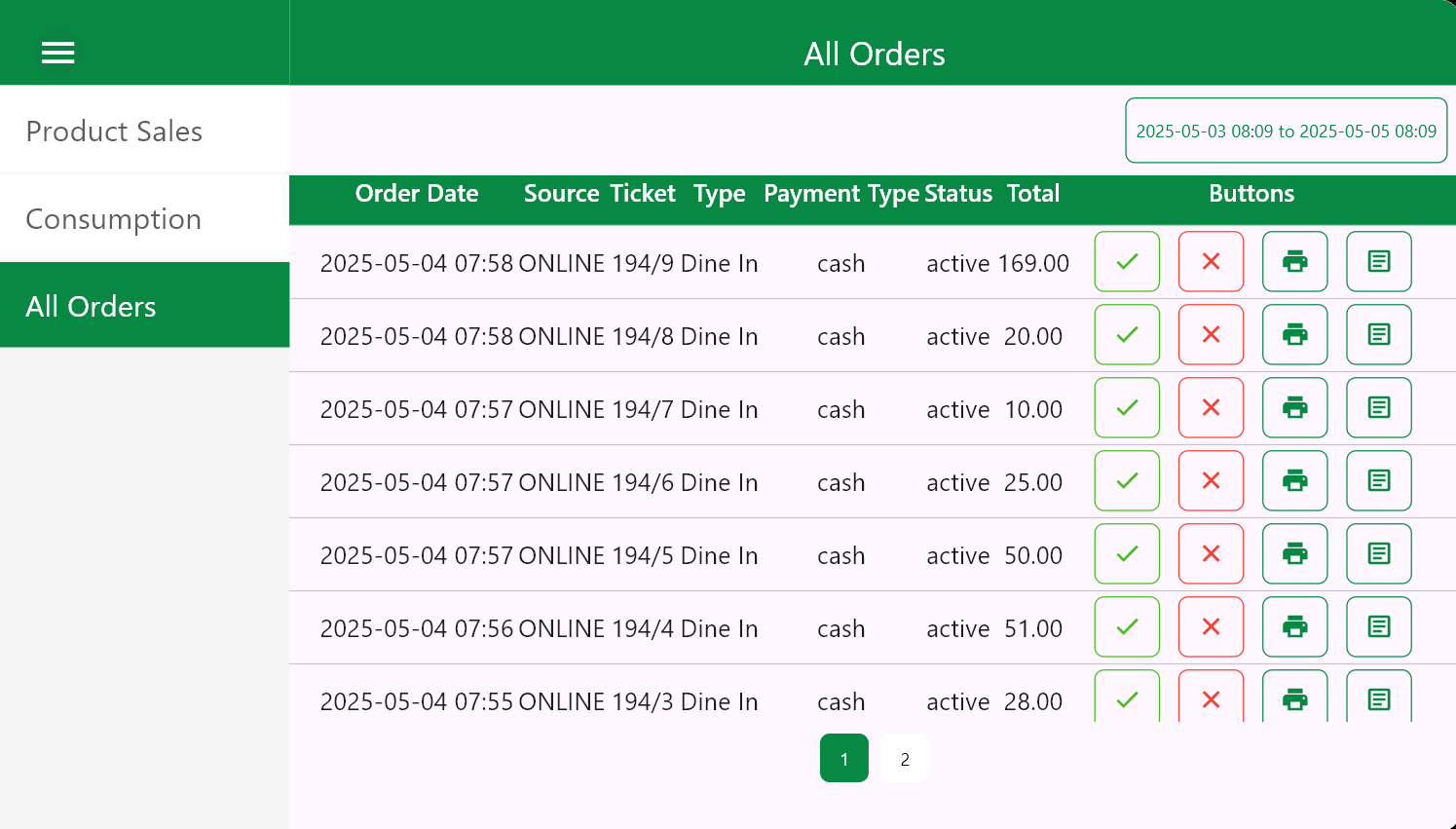Image resolution: width=1456 pixels, height=829 pixels.
Task: Confirm order ticket 194/4
Action: (1127, 626)
